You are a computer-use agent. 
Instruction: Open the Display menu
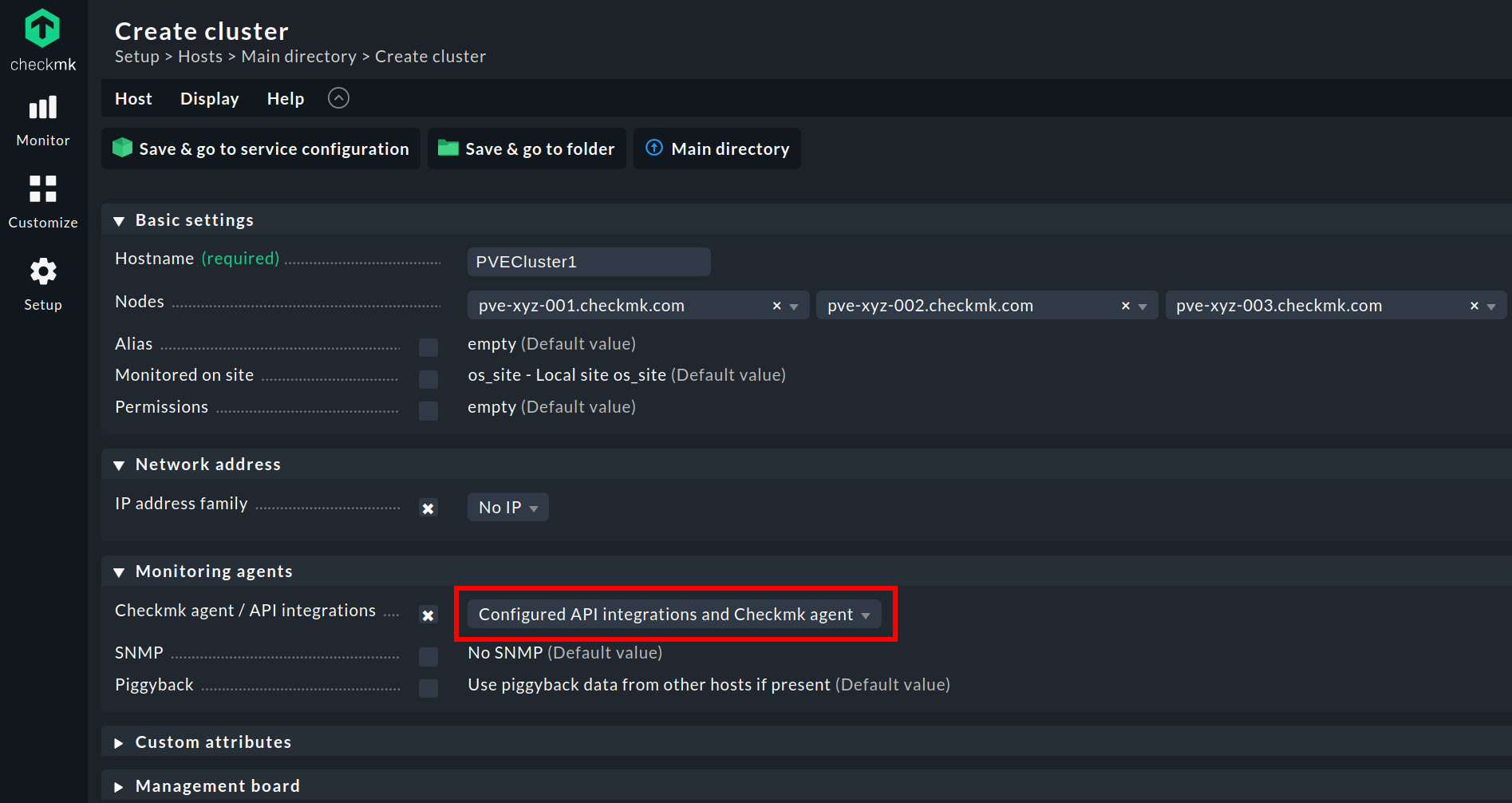coord(210,99)
